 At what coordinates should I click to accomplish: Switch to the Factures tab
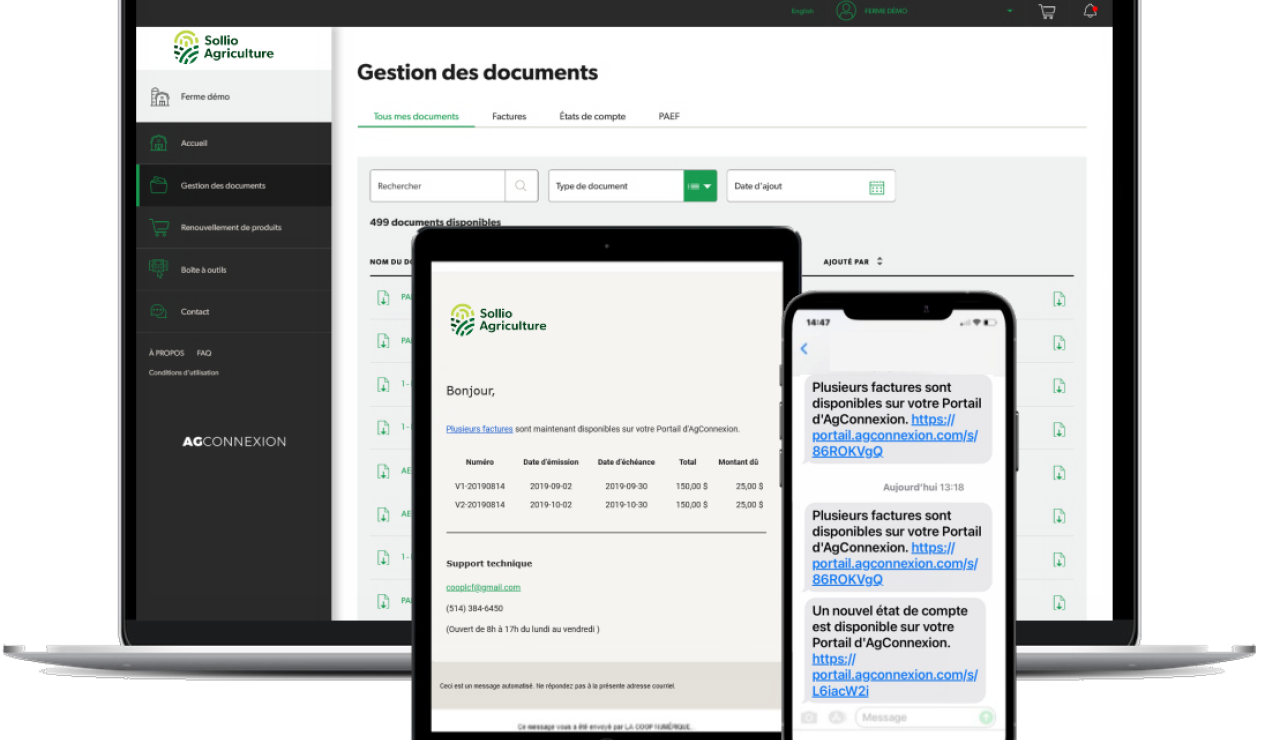click(x=509, y=117)
